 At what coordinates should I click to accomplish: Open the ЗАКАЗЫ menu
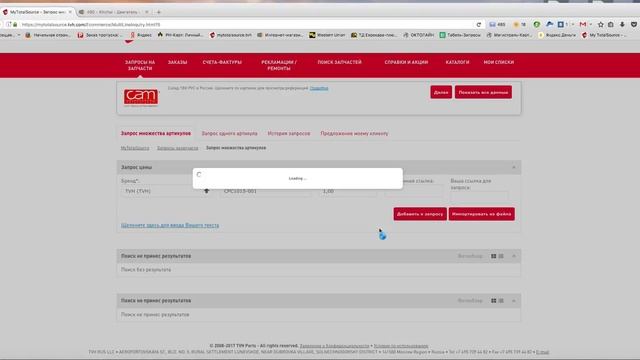(178, 62)
